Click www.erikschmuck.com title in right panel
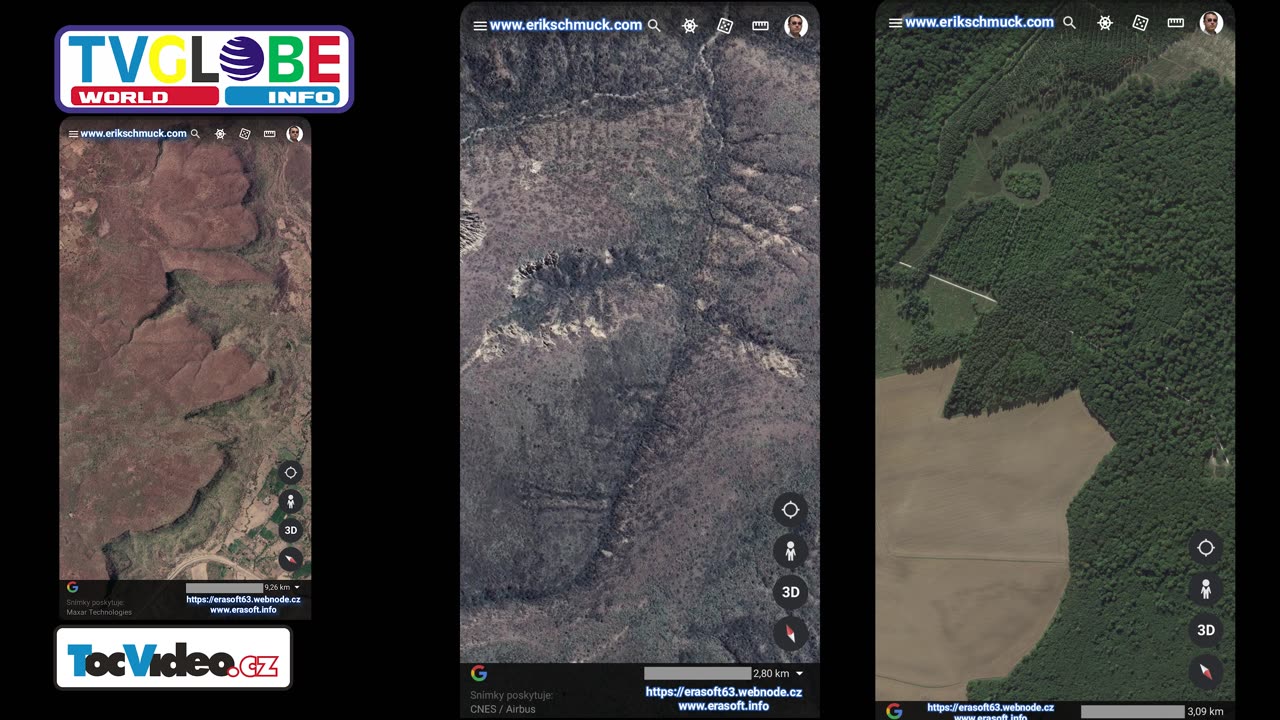 (x=979, y=22)
